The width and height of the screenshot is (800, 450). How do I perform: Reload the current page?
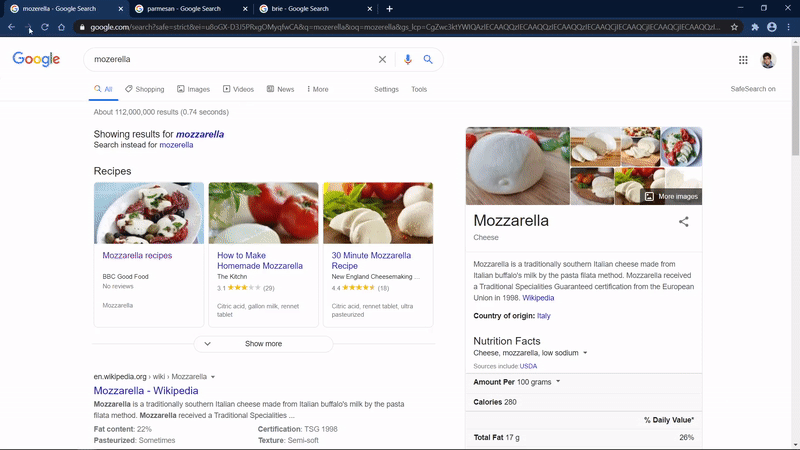pyautogui.click(x=45, y=27)
